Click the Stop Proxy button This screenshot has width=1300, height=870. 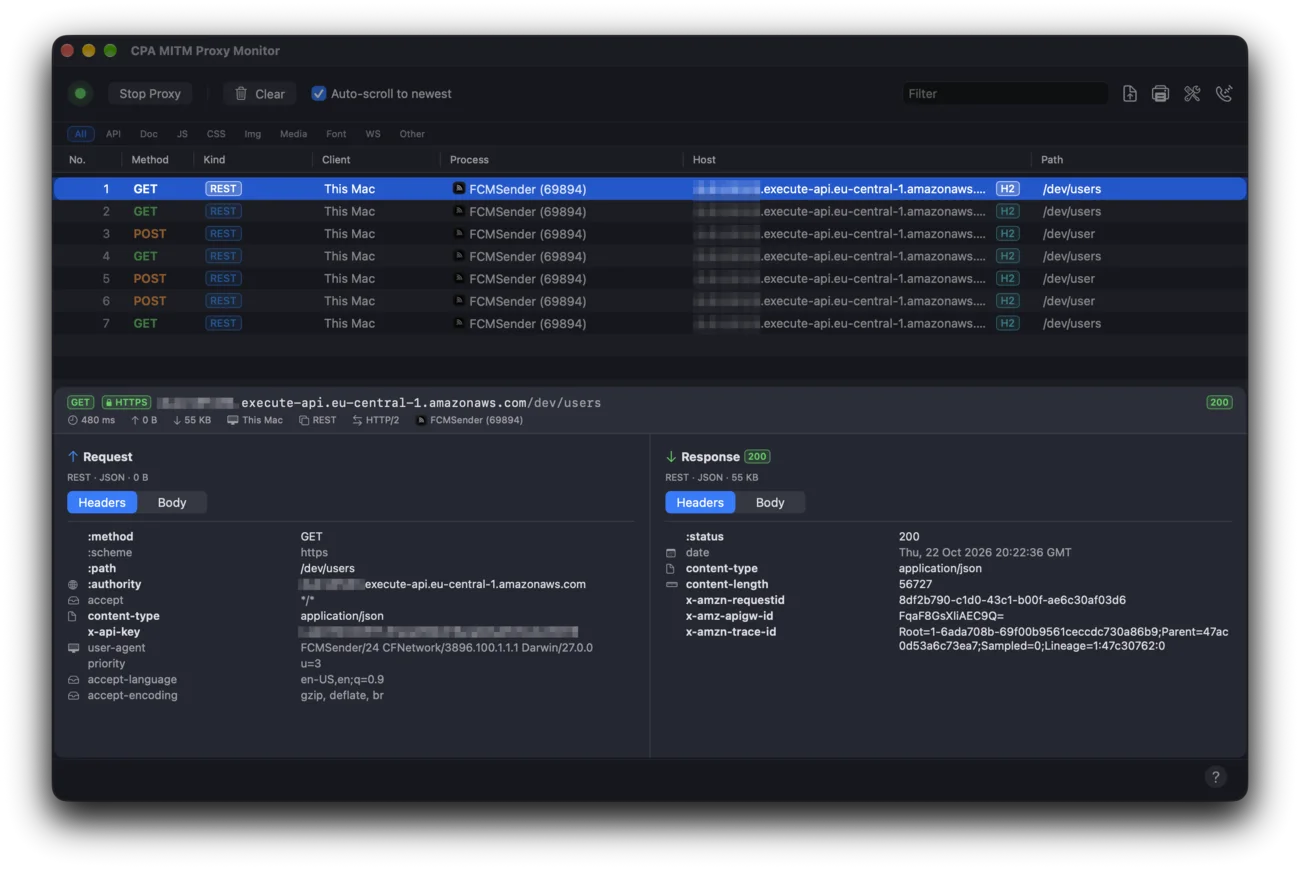coord(150,94)
